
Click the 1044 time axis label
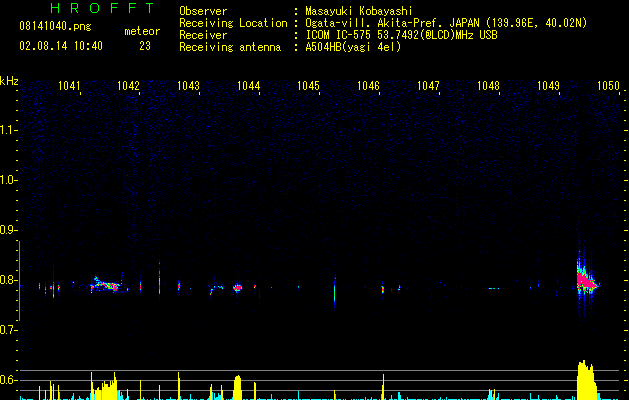coord(248,85)
